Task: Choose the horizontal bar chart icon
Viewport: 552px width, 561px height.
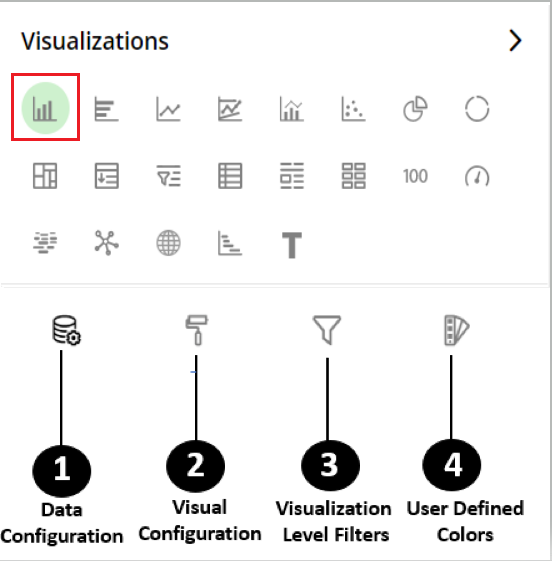Action: (x=106, y=109)
